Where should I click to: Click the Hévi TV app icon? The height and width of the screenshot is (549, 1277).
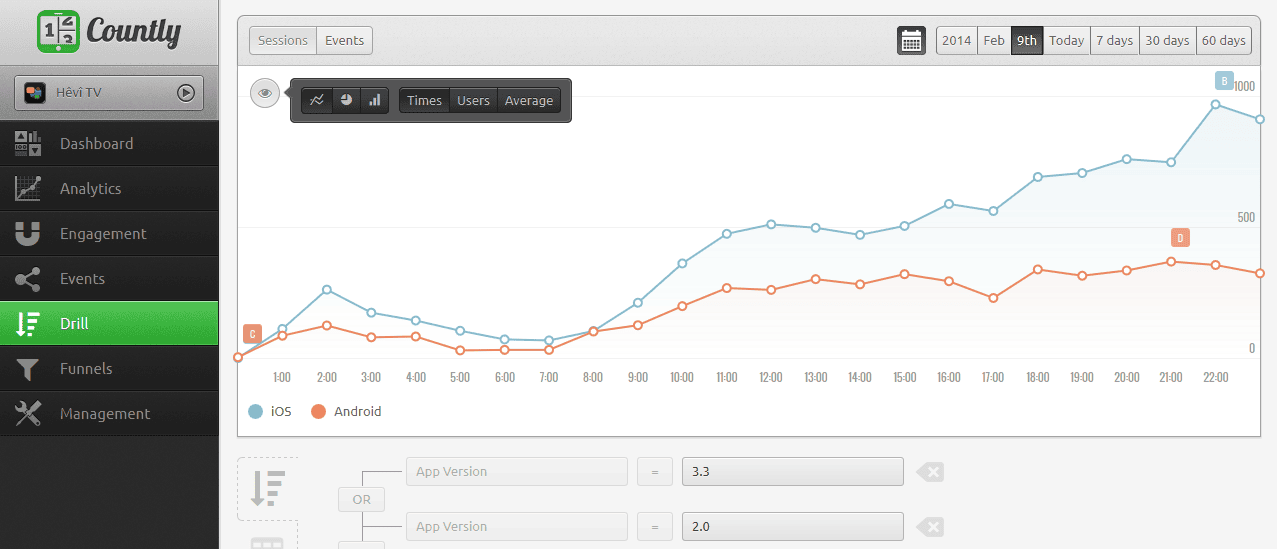coord(35,93)
